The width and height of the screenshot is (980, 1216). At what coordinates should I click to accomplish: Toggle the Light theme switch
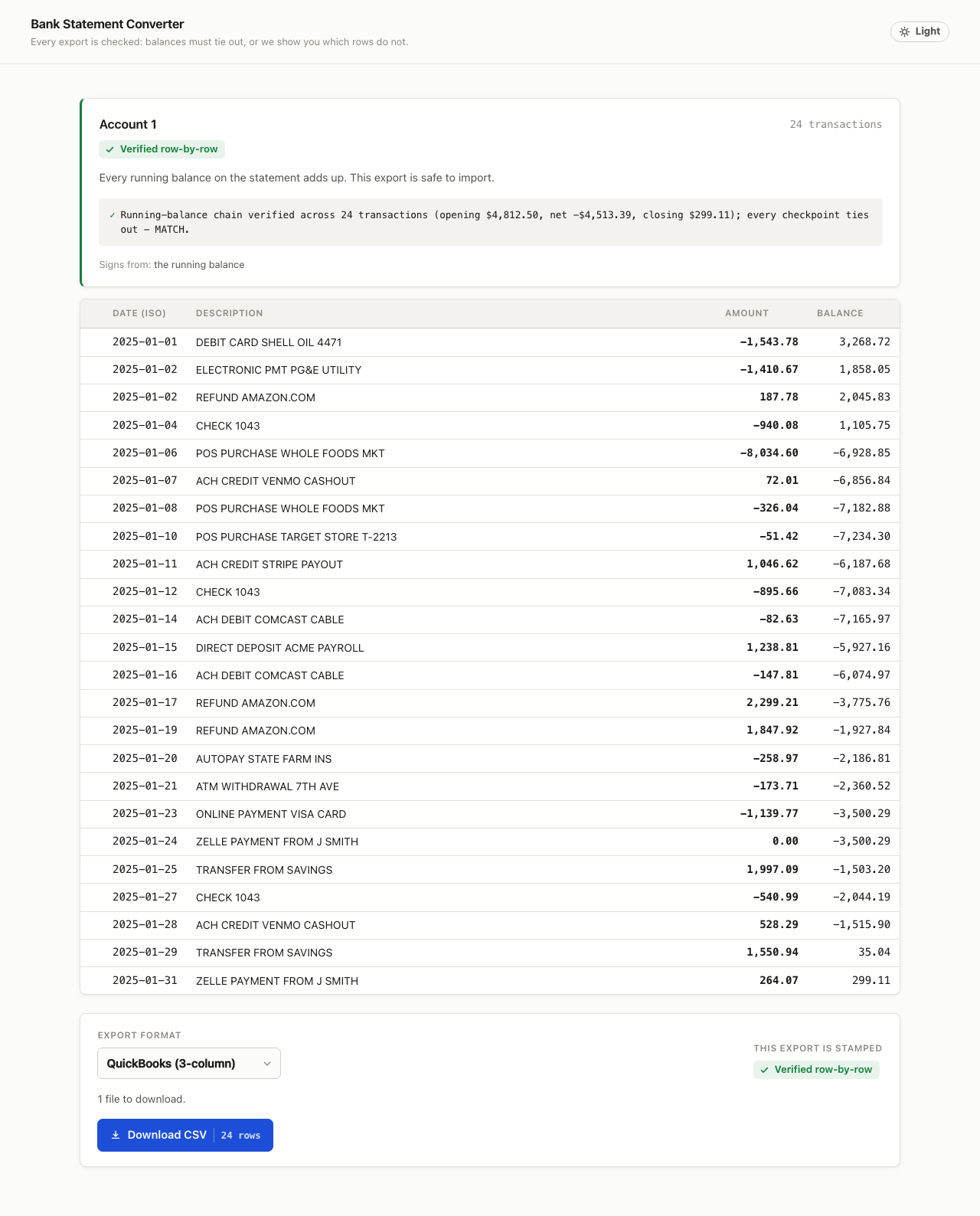click(920, 31)
